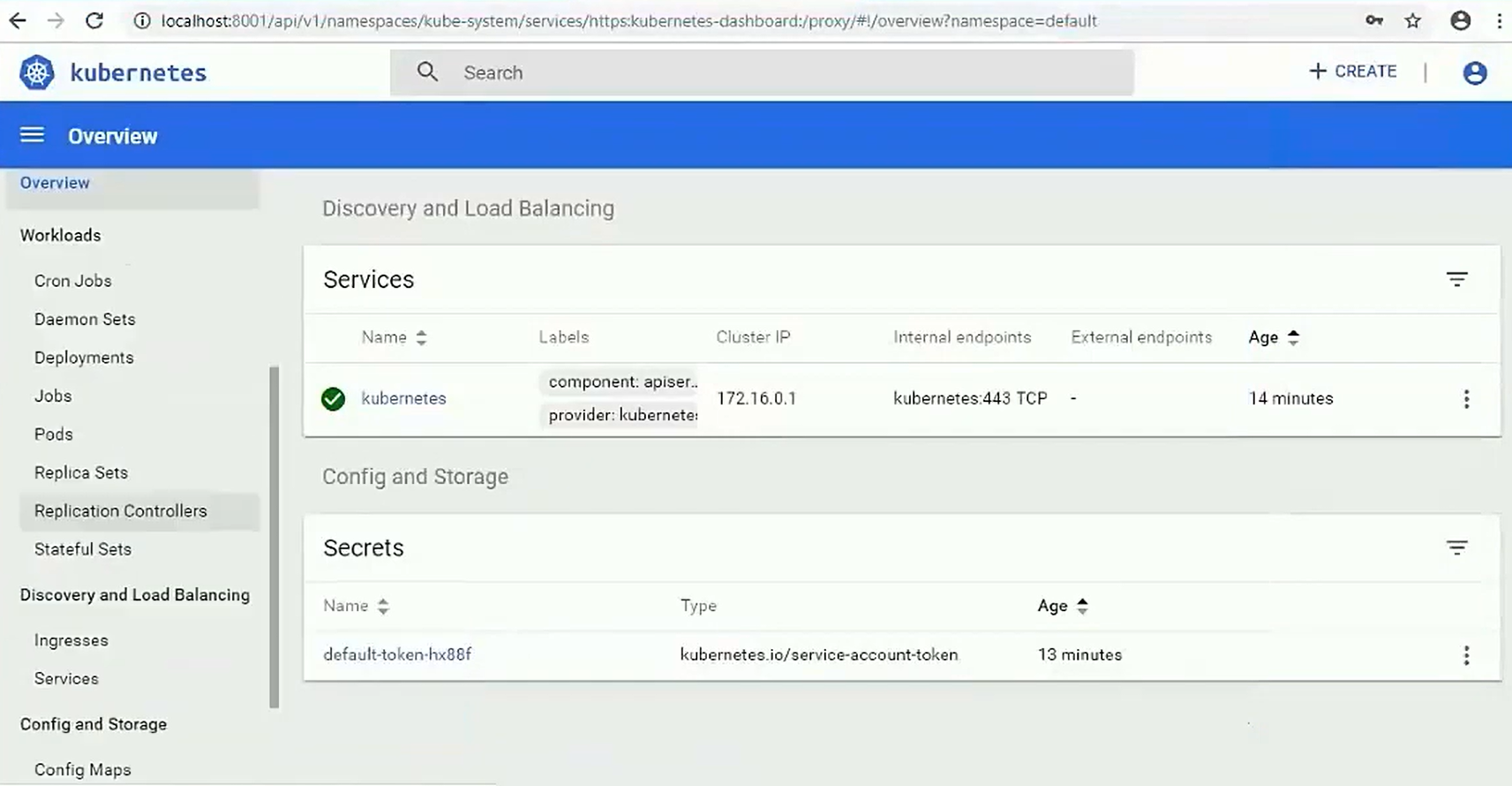Go to Ingresses
1512x786 pixels.
coord(71,640)
